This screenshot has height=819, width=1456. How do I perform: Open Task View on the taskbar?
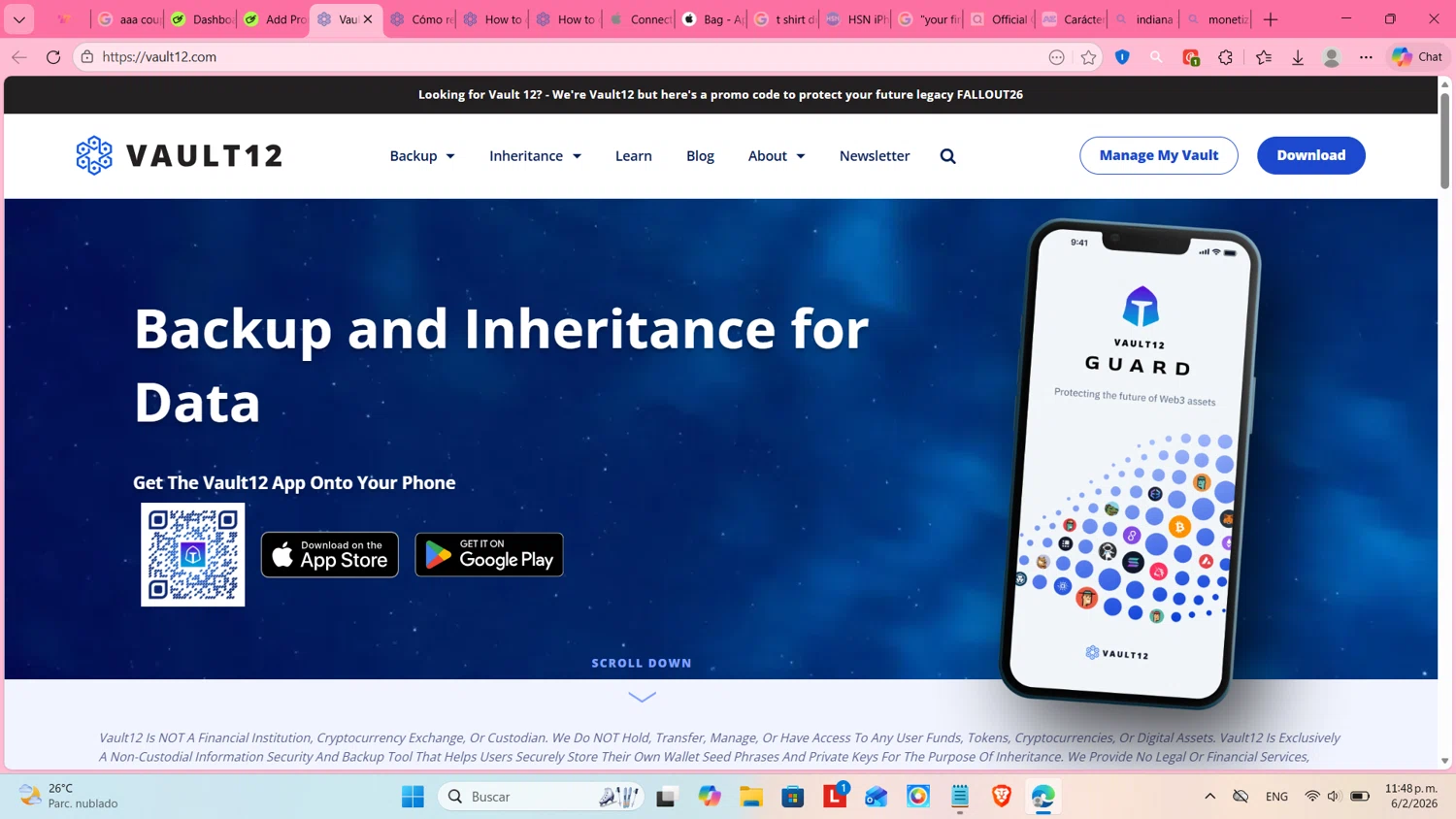coord(666,797)
